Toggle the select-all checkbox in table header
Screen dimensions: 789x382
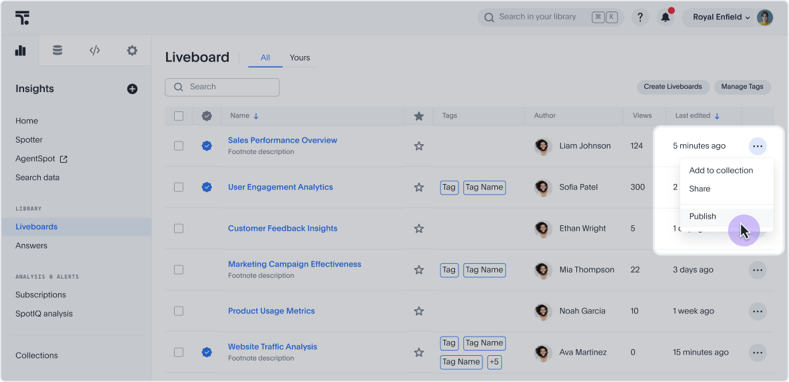coord(179,116)
